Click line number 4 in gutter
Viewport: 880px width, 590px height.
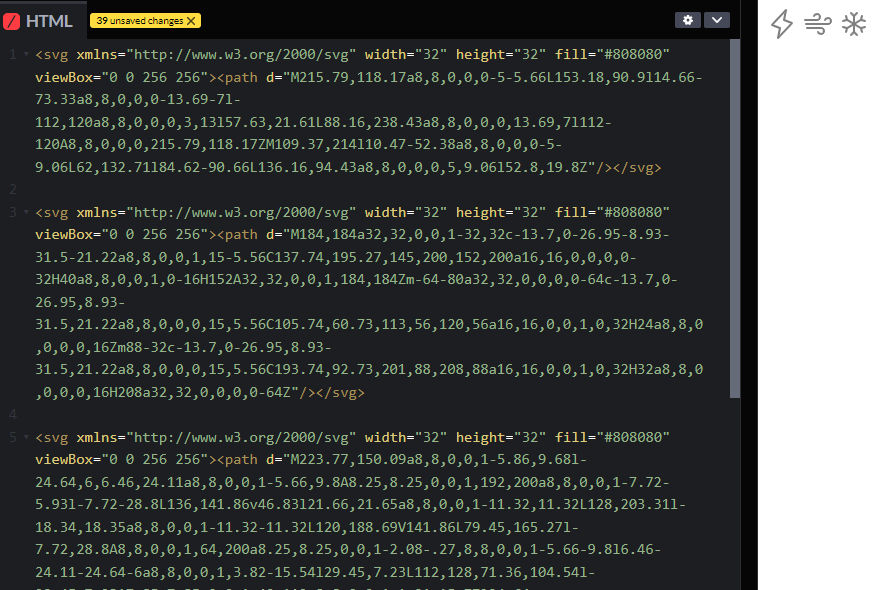[13, 414]
